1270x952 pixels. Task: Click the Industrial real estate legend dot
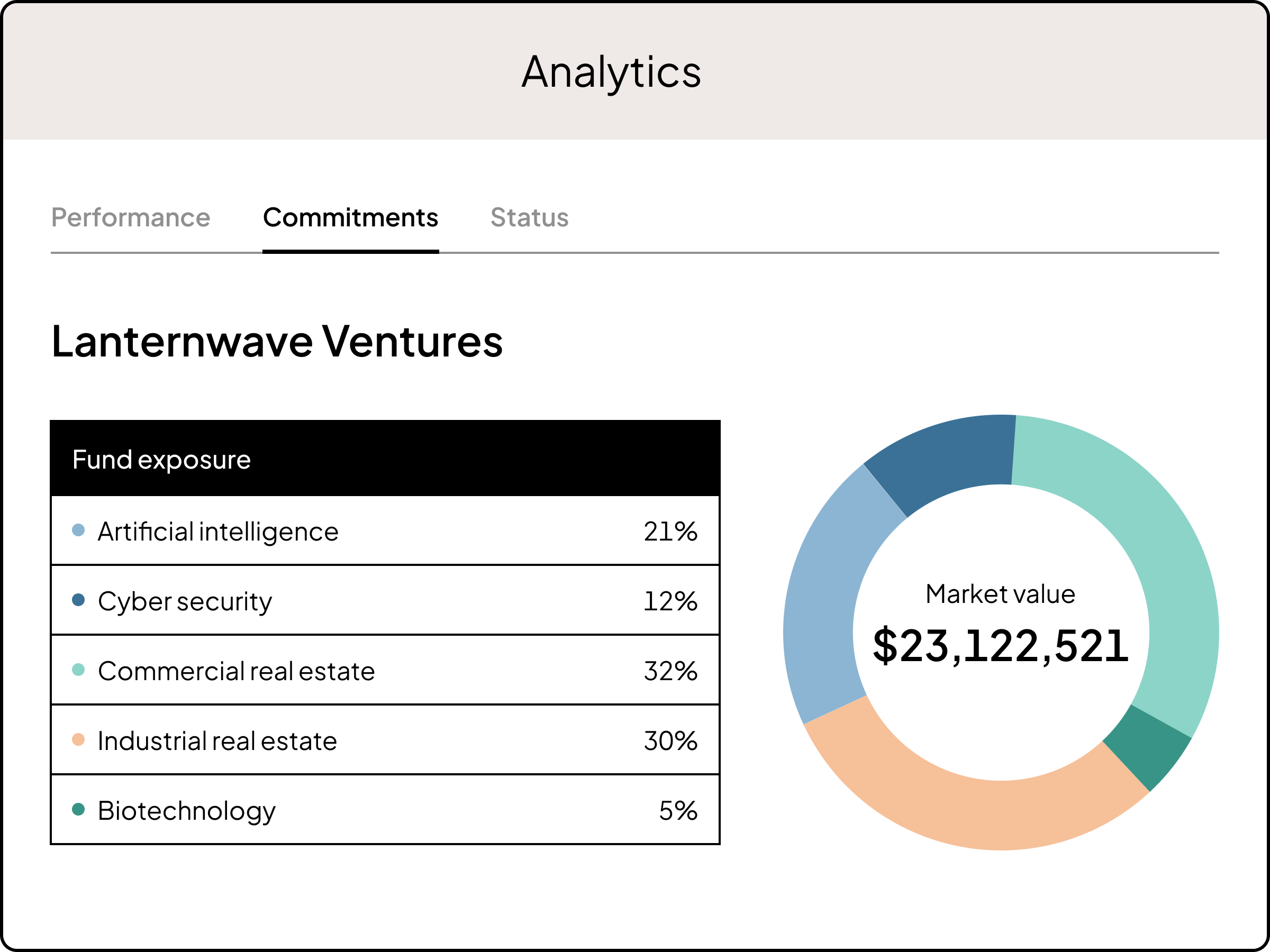coord(79,740)
